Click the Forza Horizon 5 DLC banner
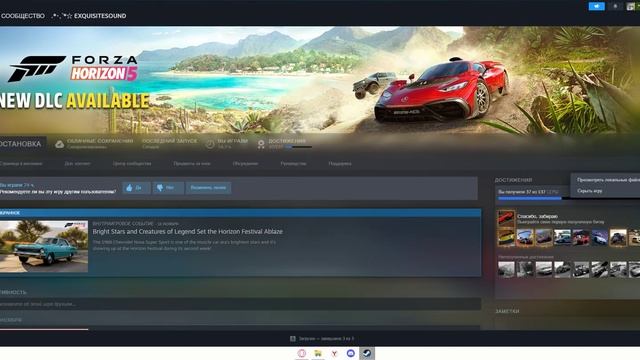Image resolution: width=640 pixels, height=360 pixels. pyautogui.click(x=320, y=80)
